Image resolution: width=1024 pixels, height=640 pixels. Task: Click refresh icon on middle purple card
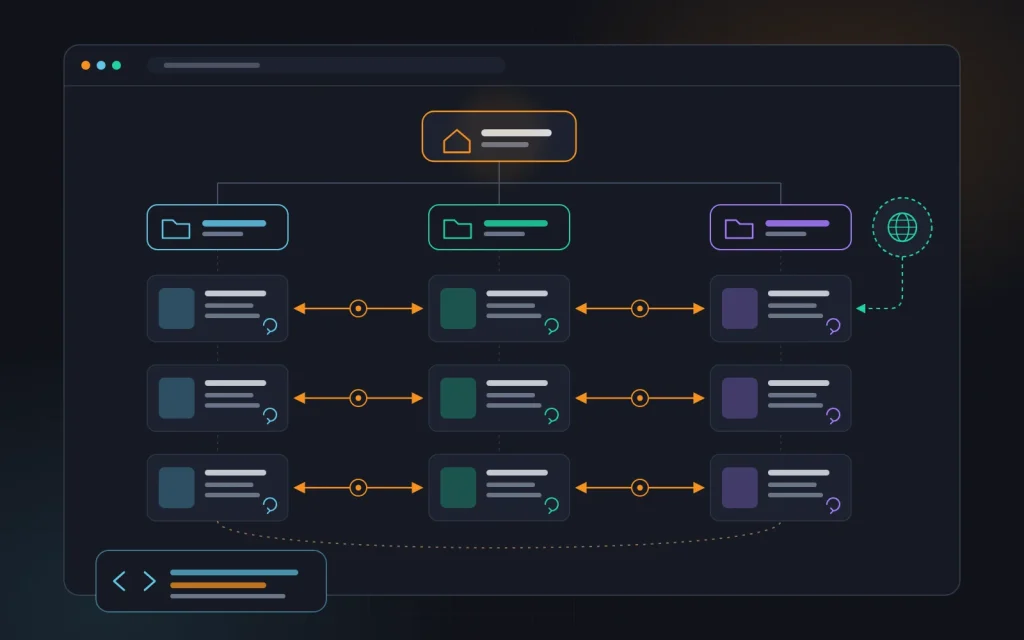[833, 415]
